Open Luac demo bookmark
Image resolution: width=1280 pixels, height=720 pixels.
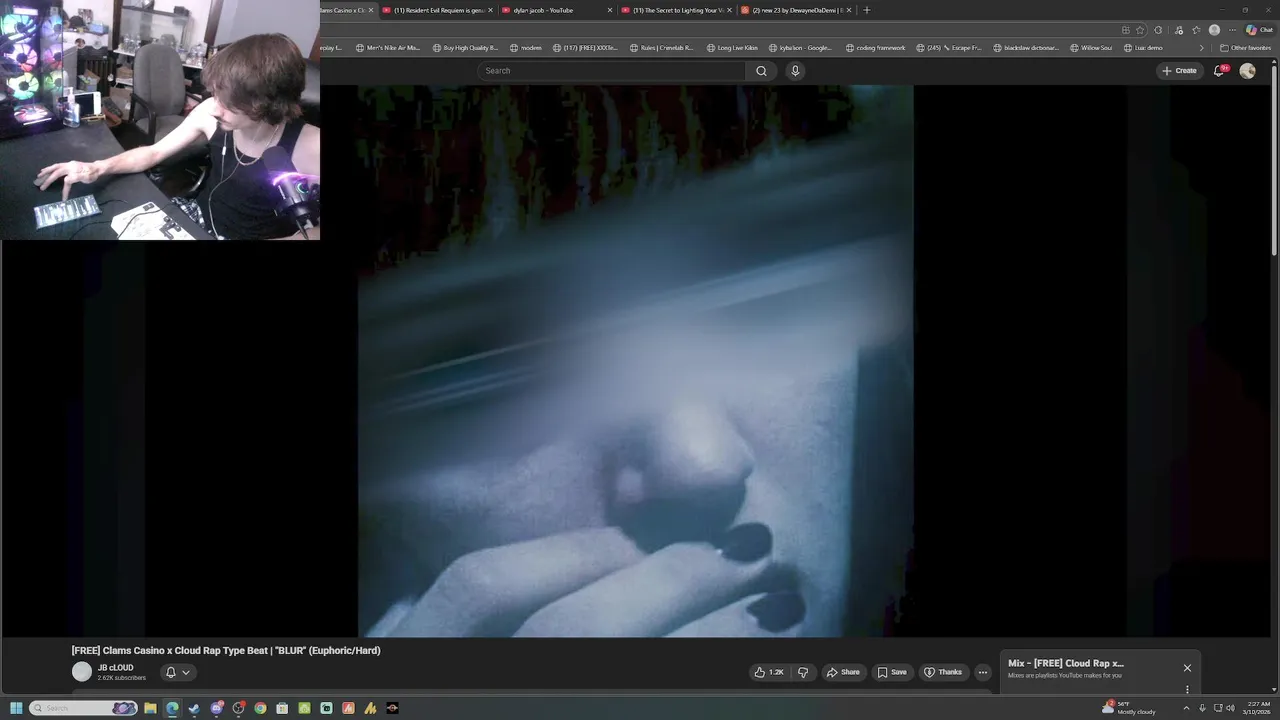[1143, 48]
